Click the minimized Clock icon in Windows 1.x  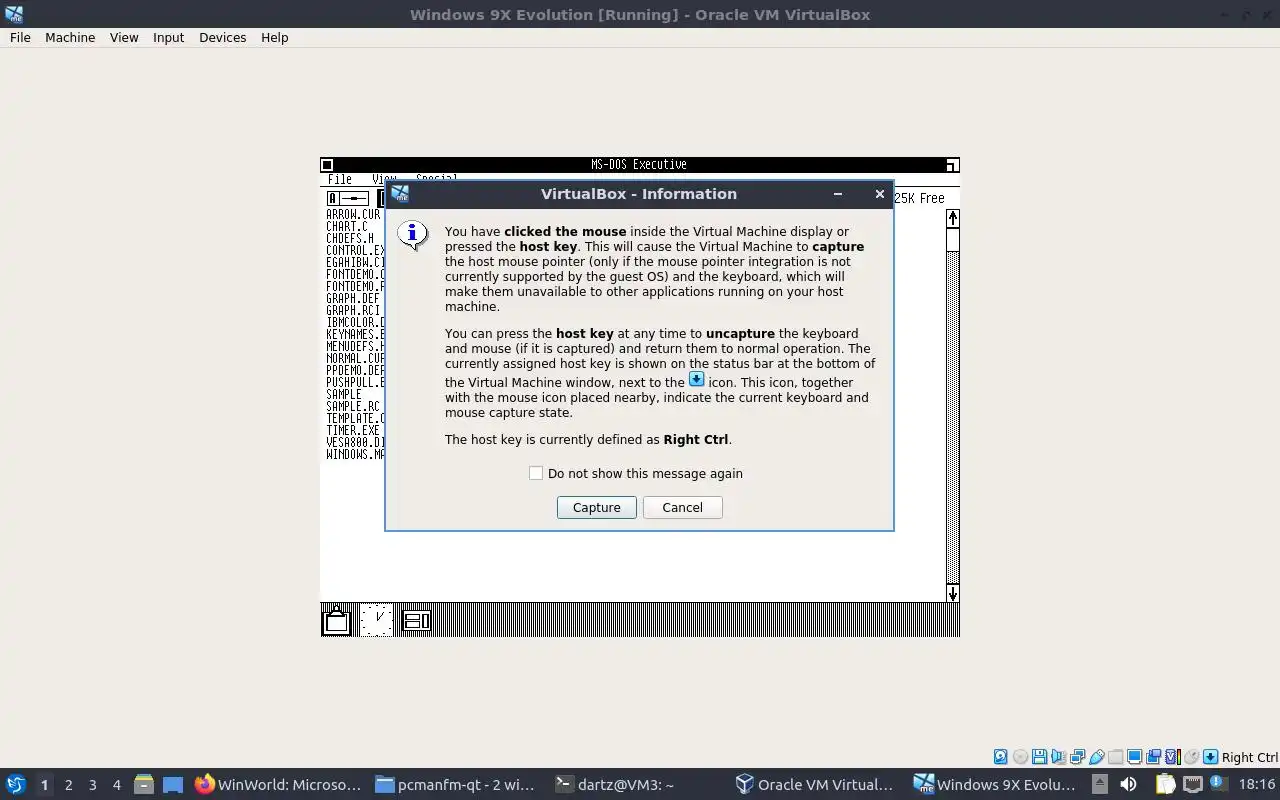[x=377, y=620]
